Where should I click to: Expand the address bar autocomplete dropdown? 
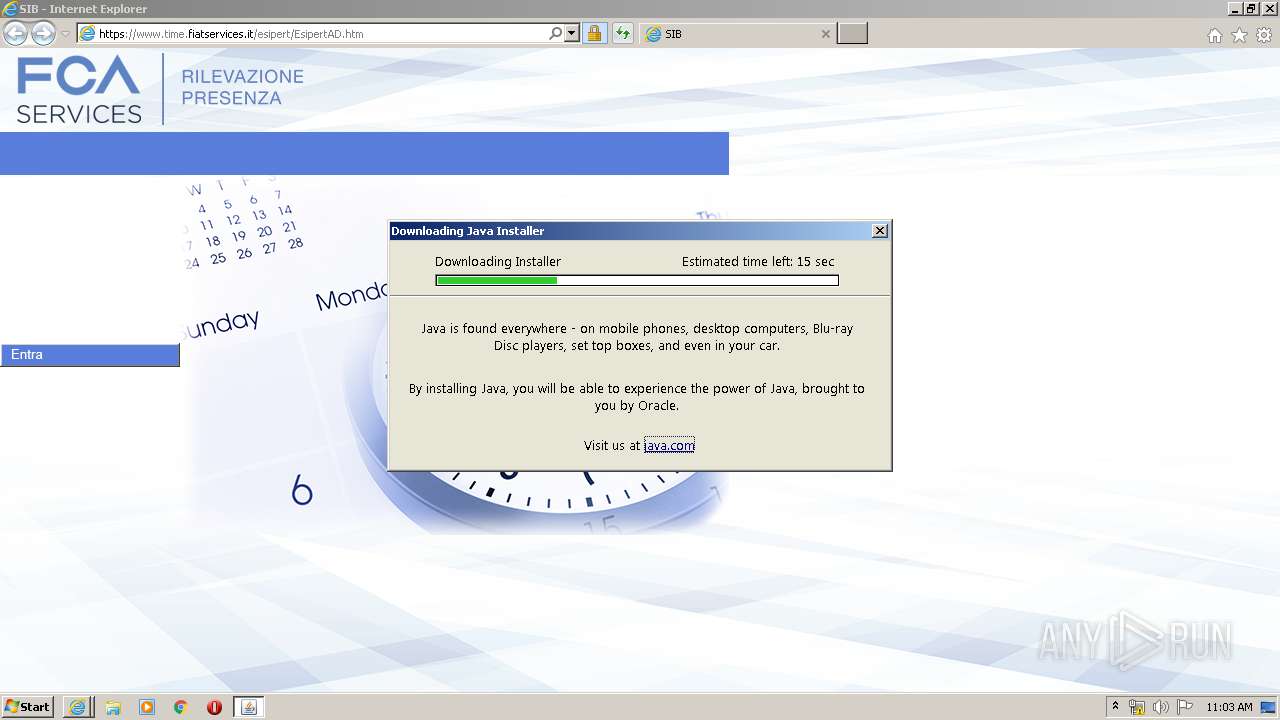pos(572,34)
